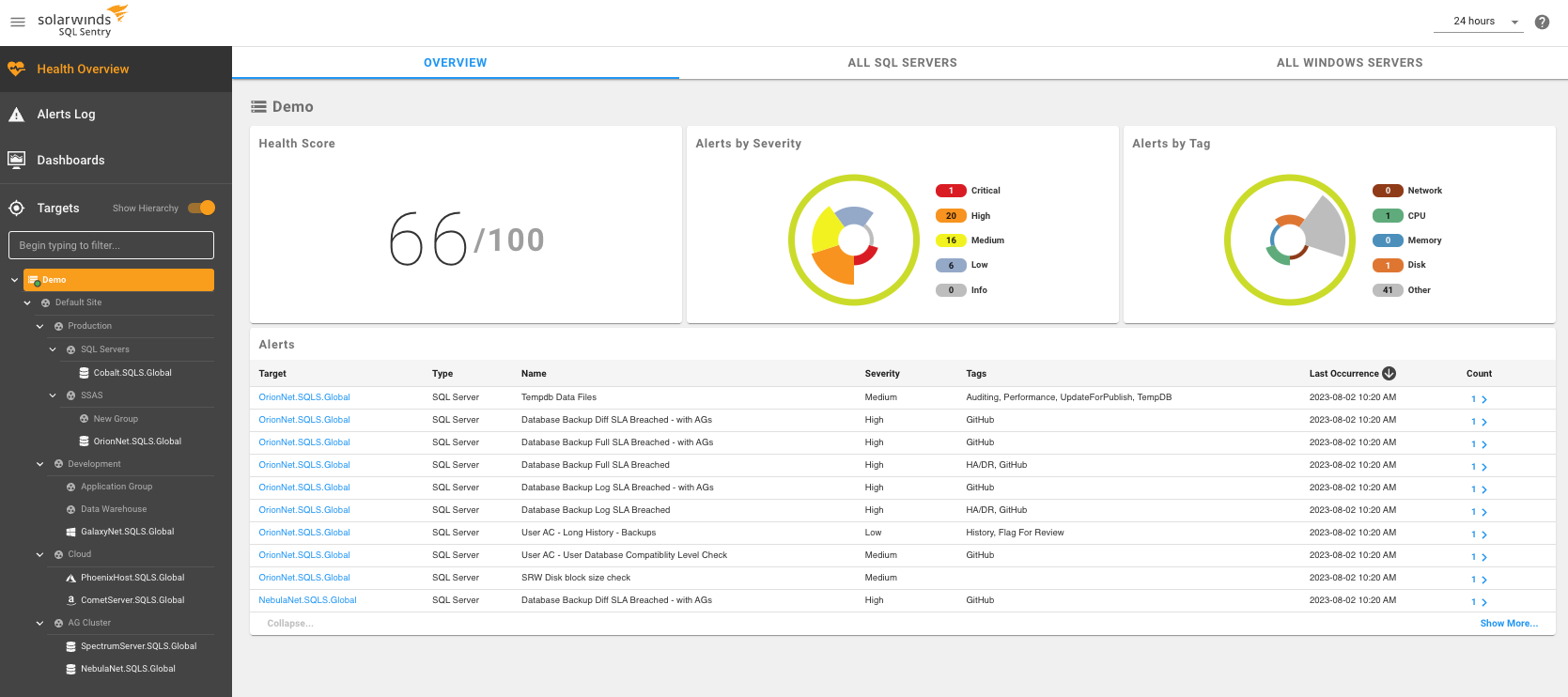Open Alerts Log in sidebar
The image size is (1568, 697).
pos(116,115)
